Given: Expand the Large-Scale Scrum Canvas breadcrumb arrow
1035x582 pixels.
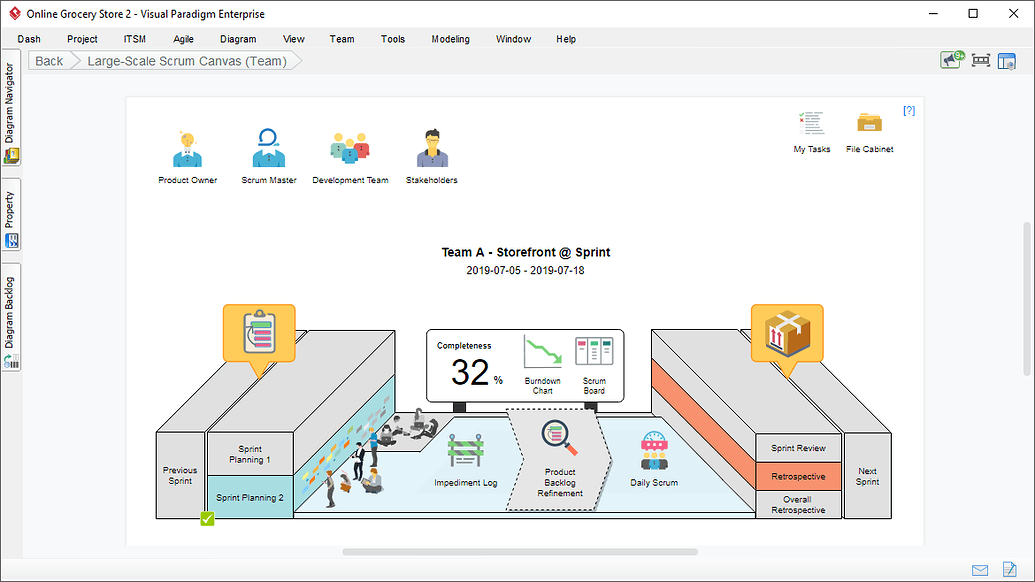Looking at the screenshot, I should pyautogui.click(x=293, y=60).
